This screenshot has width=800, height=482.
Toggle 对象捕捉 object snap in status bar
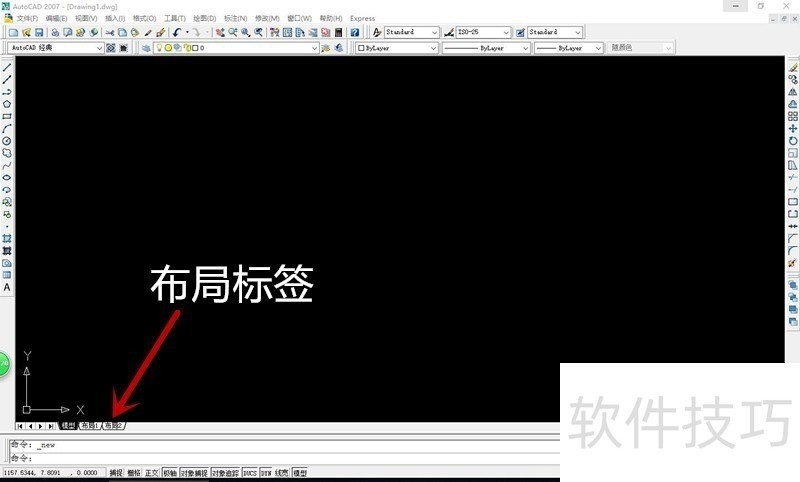click(x=194, y=473)
